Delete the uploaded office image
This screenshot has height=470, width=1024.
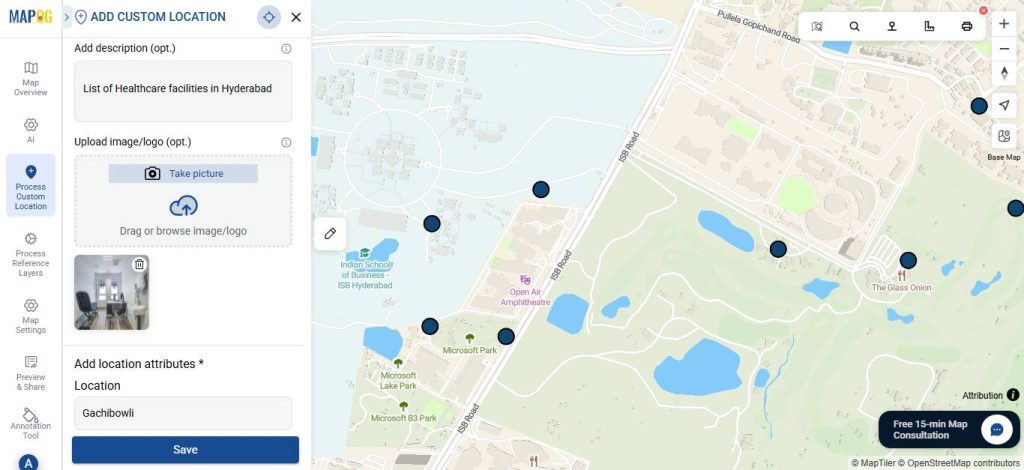139,264
